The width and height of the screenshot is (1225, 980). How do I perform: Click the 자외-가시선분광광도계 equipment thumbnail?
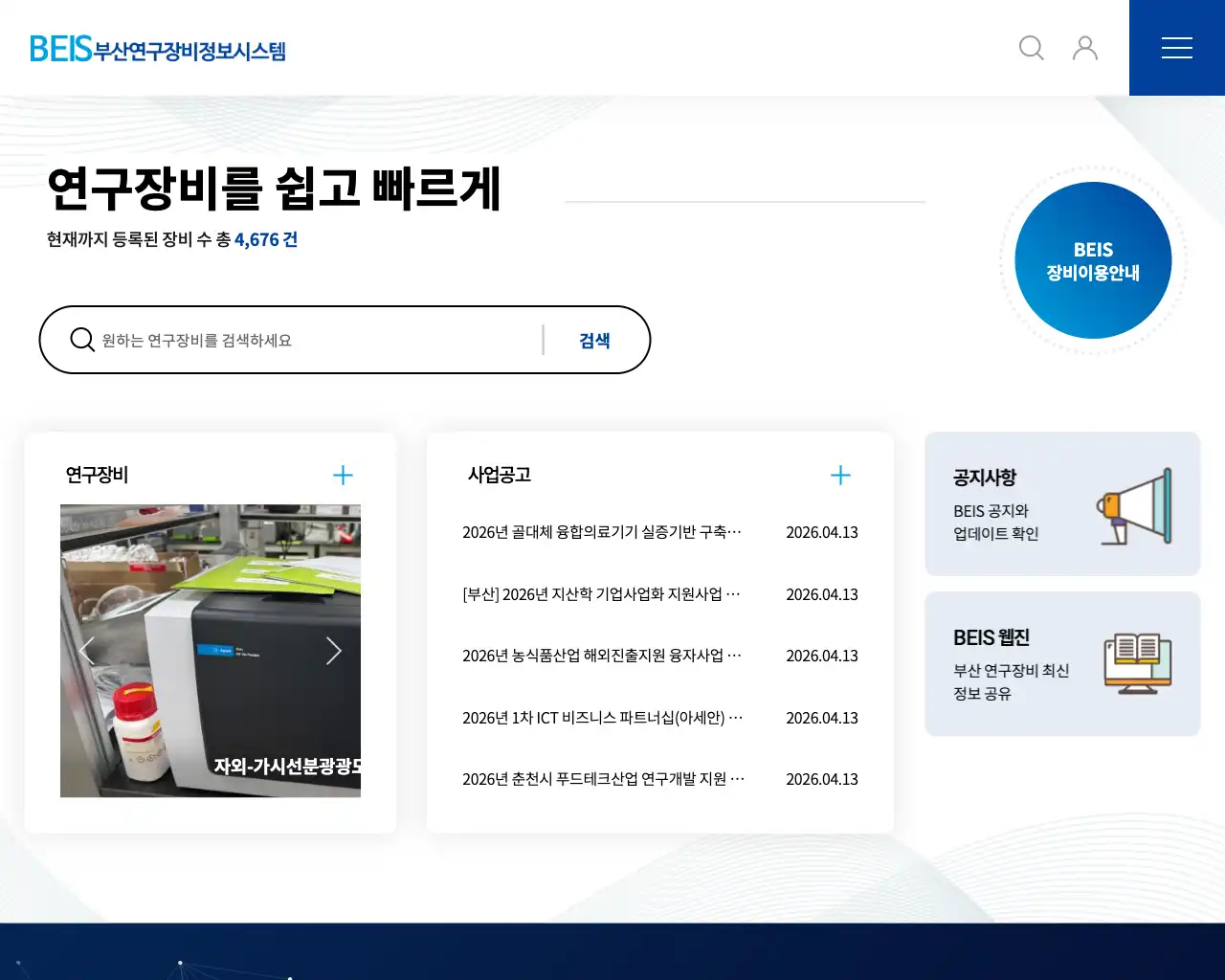coord(211,650)
